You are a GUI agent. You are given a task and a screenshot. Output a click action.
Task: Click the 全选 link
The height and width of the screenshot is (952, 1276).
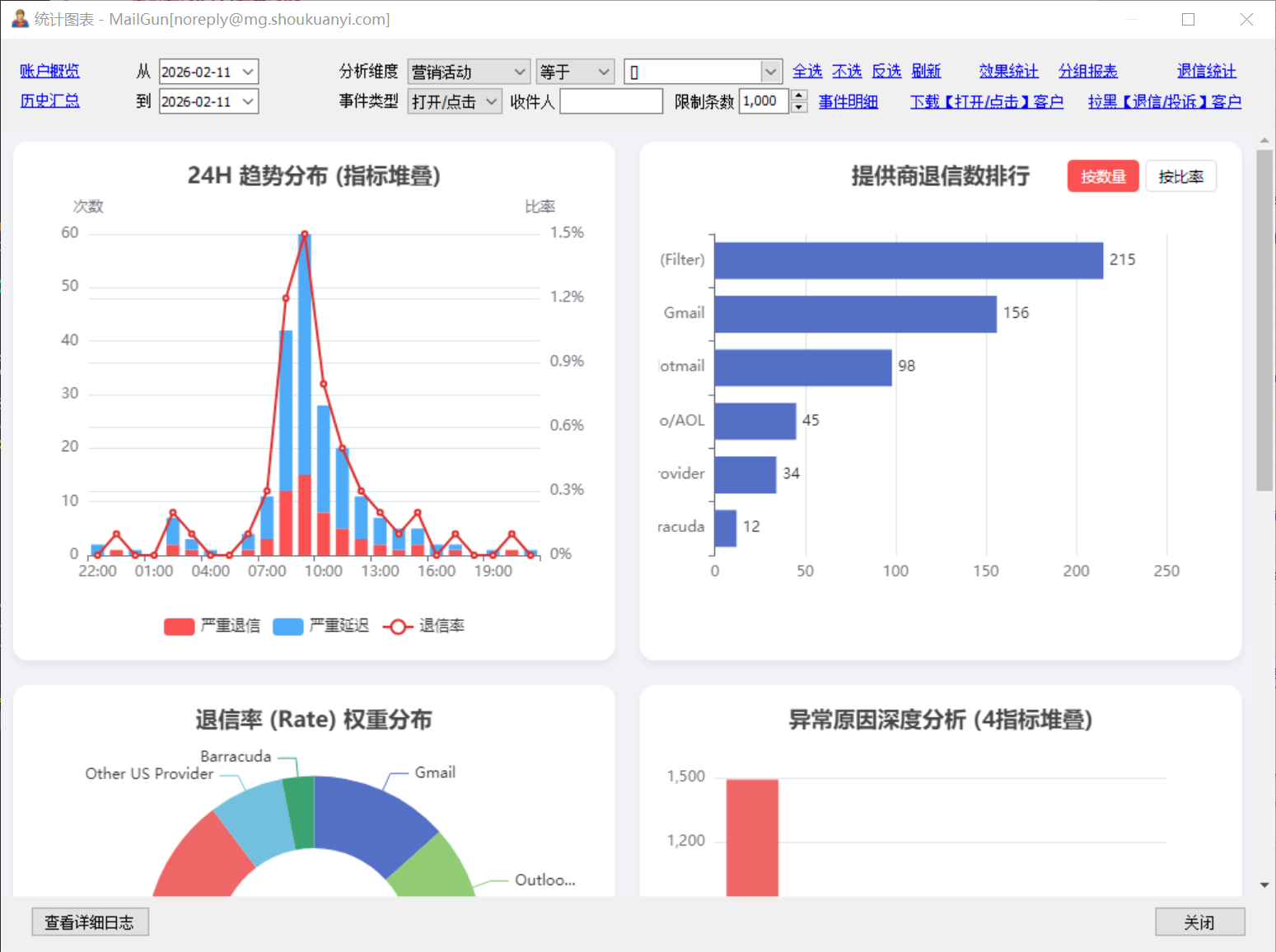click(x=806, y=72)
